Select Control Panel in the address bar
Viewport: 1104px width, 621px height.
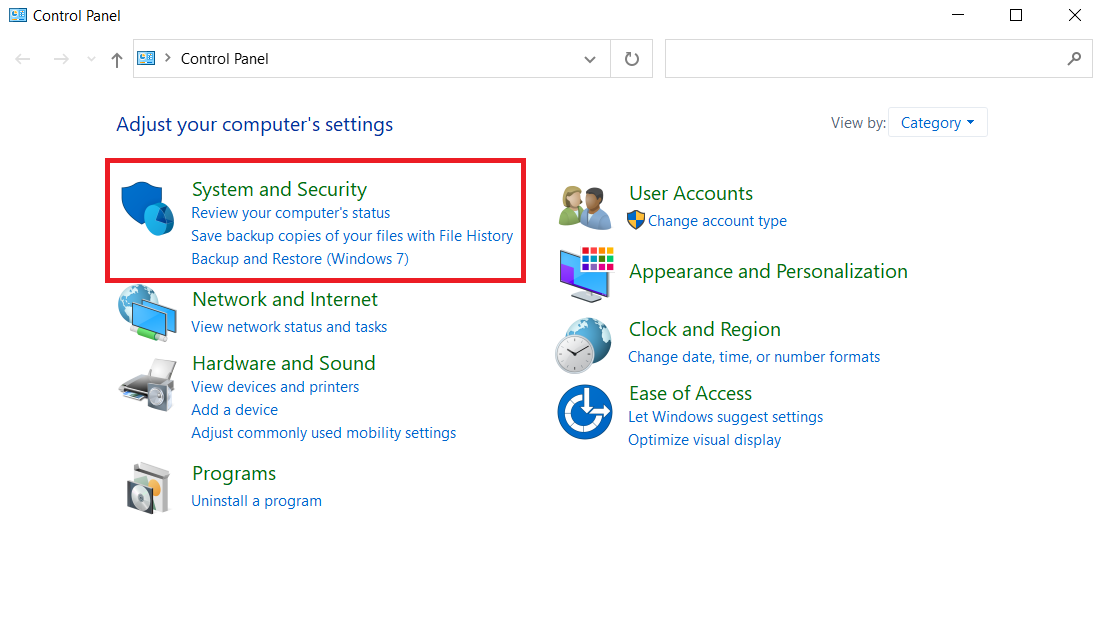225,59
